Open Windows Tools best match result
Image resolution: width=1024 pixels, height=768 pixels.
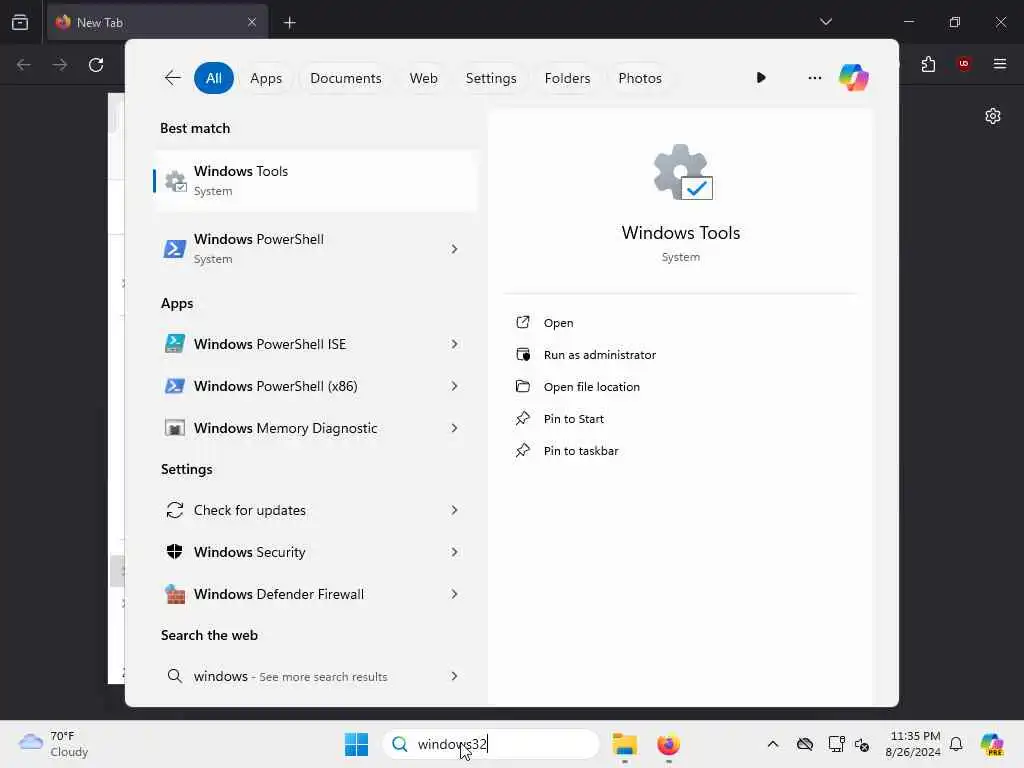pyautogui.click(x=315, y=181)
